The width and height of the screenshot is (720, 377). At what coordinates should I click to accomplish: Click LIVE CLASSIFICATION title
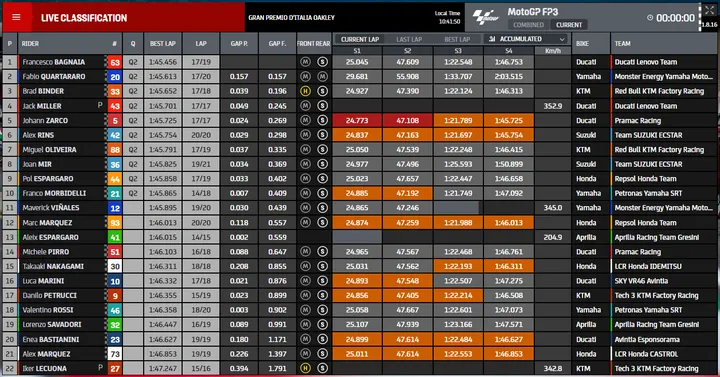(84, 18)
